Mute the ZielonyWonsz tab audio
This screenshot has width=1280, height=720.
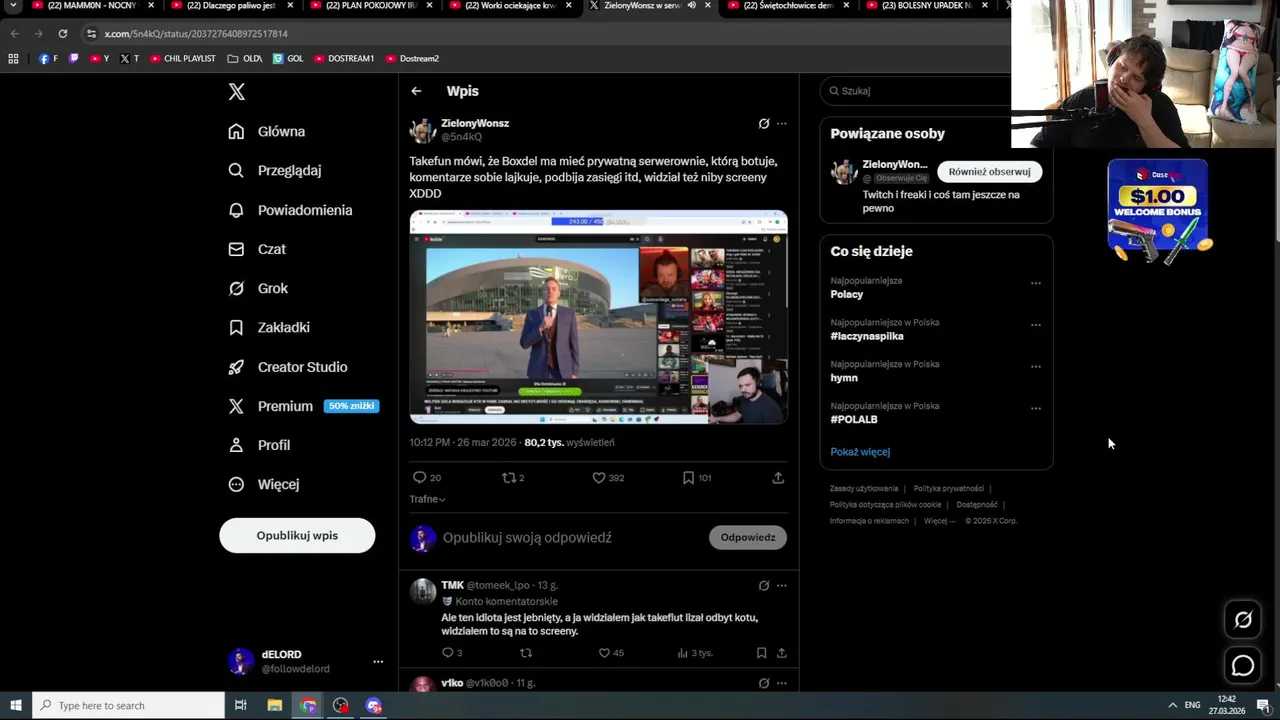[x=691, y=6]
